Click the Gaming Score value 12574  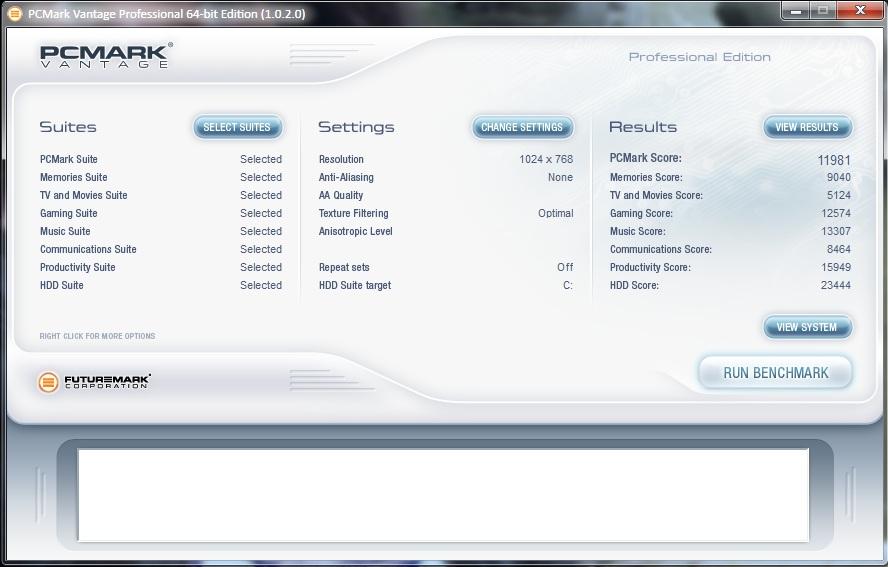tap(836, 214)
